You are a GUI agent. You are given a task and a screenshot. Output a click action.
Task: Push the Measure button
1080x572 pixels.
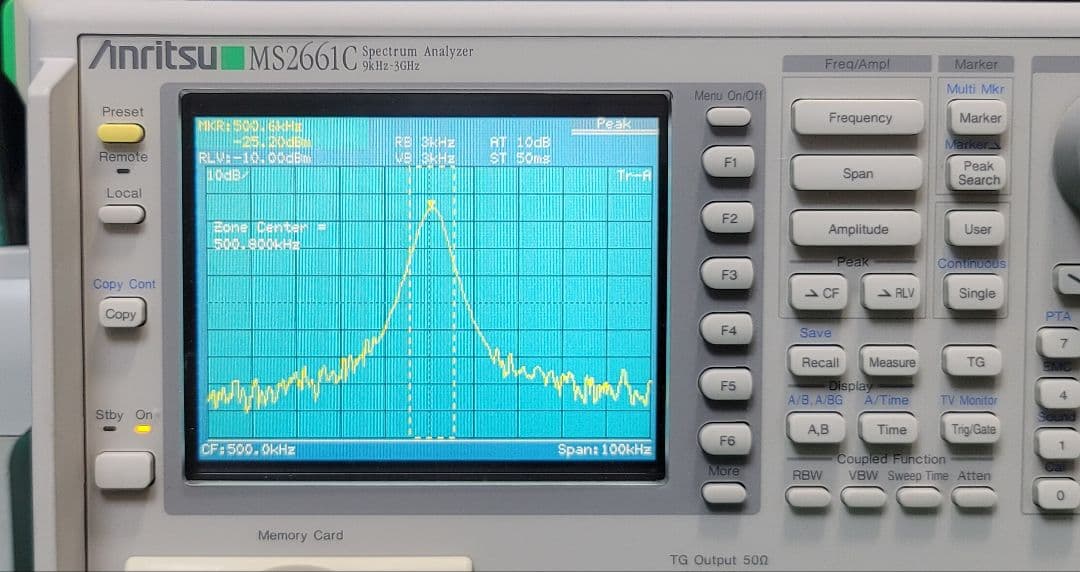tap(890, 362)
